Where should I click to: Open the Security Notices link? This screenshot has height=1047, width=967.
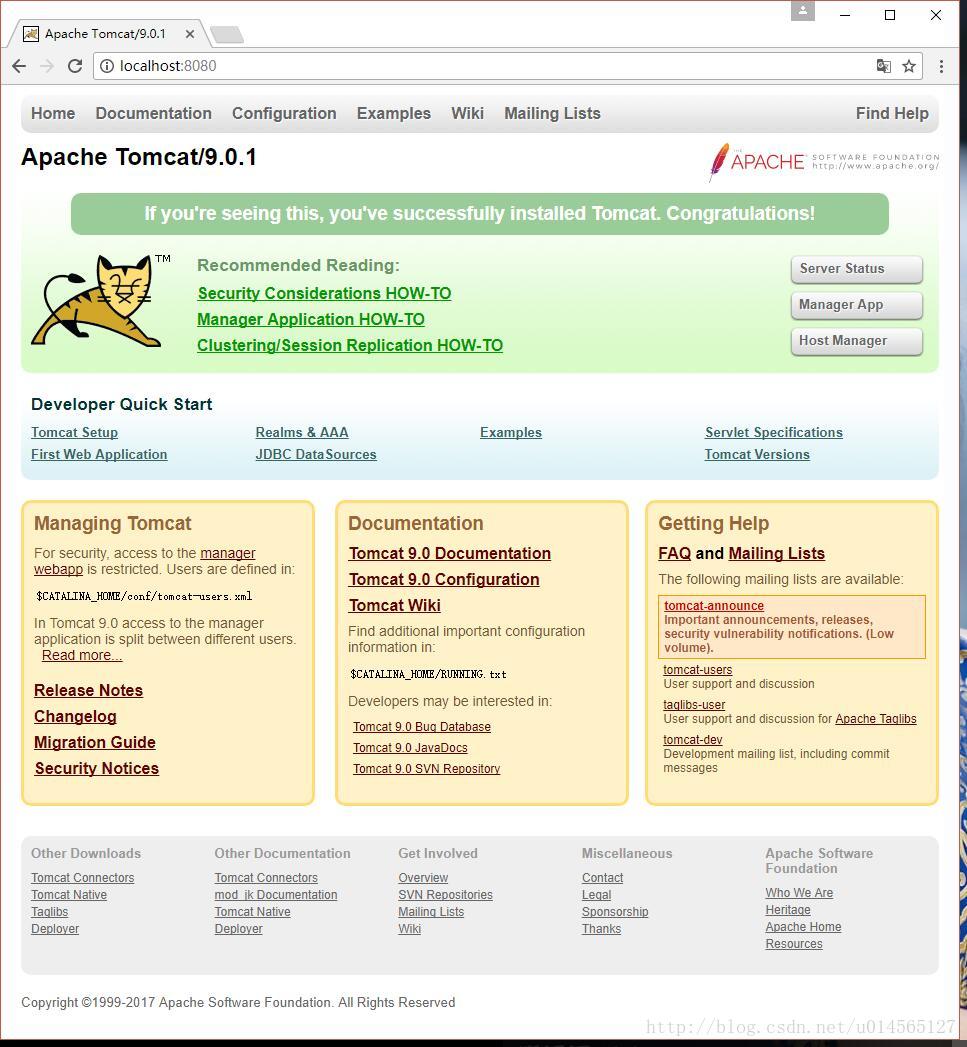coord(97,769)
